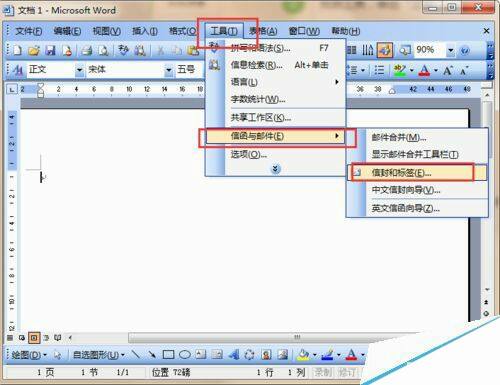Click the New blank document icon

[17, 50]
